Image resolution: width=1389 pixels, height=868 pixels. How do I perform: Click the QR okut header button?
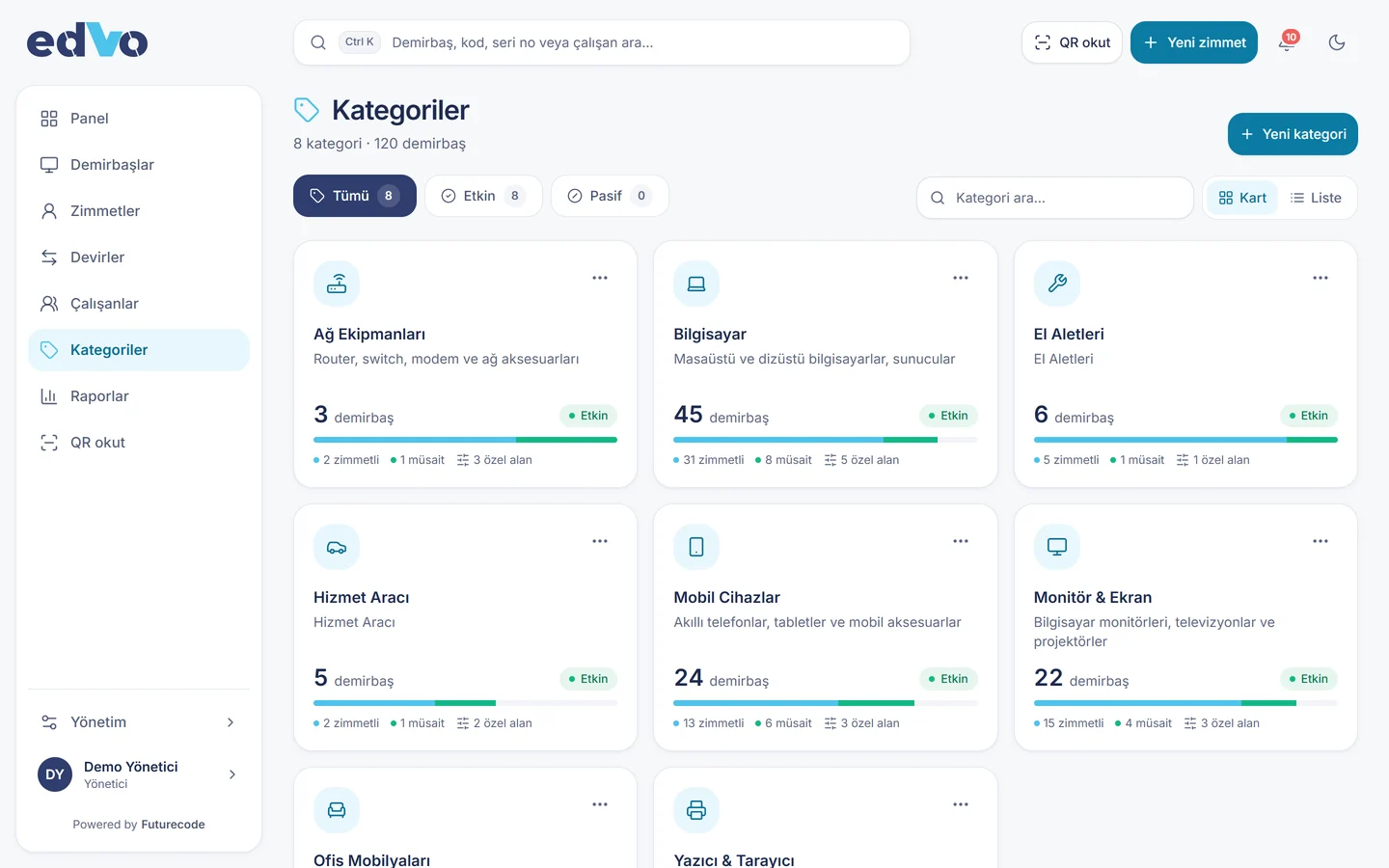1072,42
